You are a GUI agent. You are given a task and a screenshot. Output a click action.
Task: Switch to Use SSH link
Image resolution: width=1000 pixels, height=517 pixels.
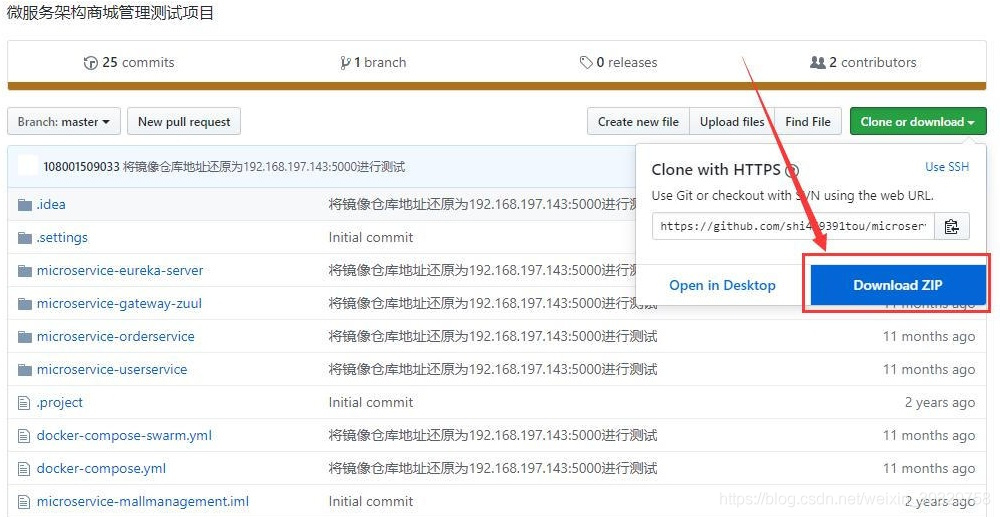pos(946,166)
